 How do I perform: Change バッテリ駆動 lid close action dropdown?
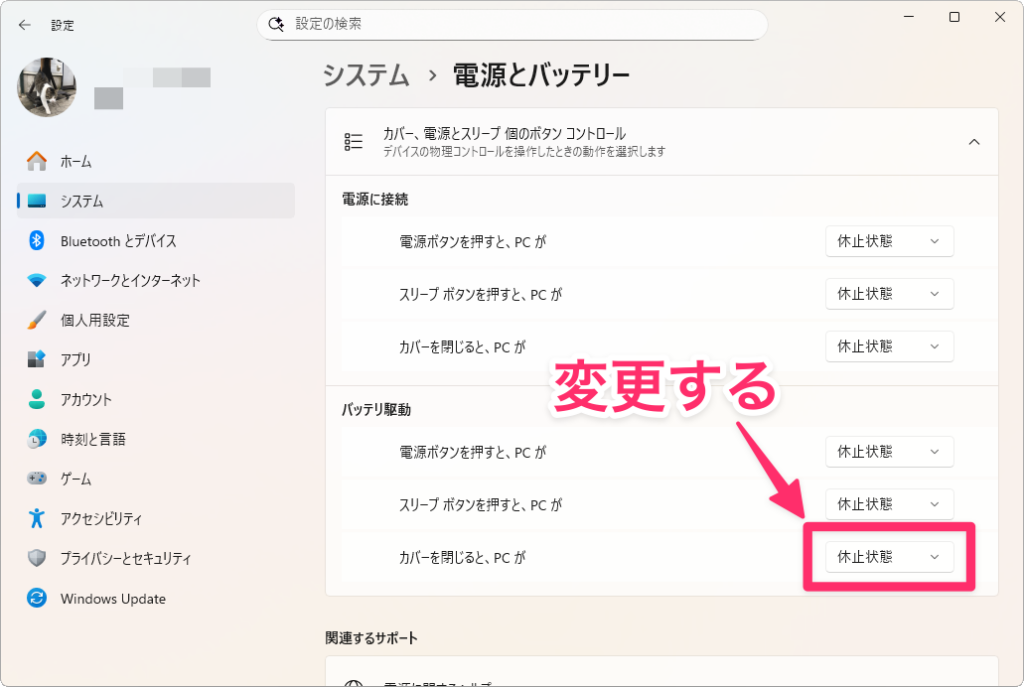tap(889, 557)
